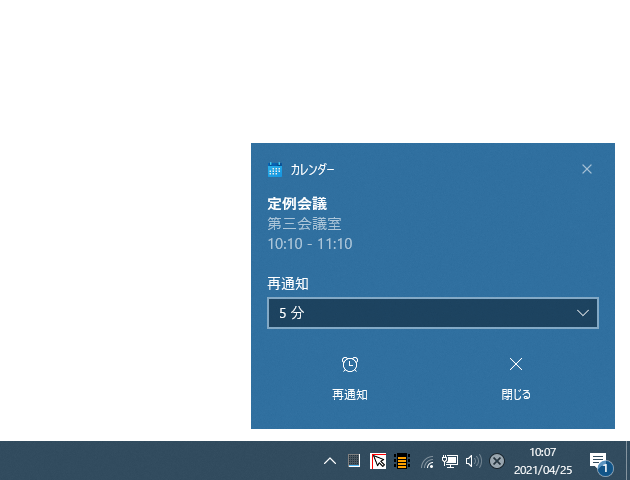Open the wireless network tray icon
The height and width of the screenshot is (480, 630).
tap(427, 462)
